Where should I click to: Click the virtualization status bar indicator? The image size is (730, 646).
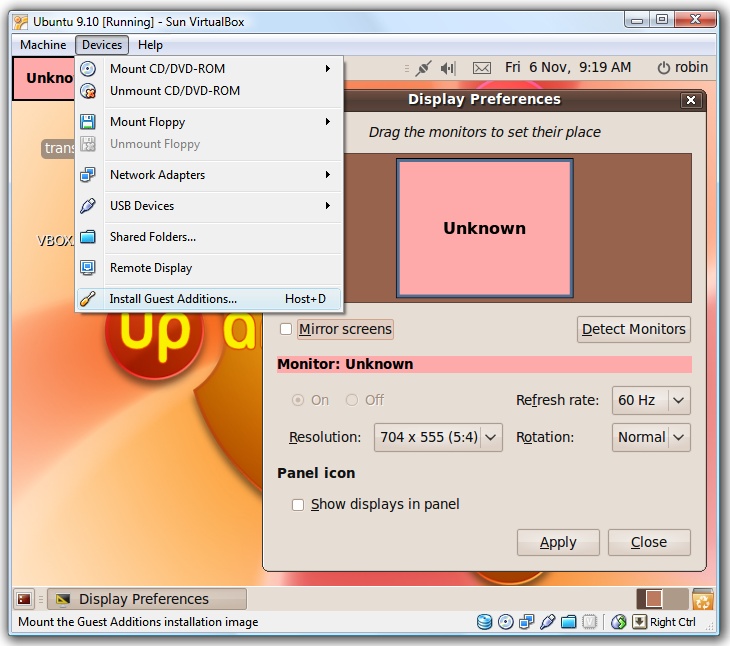[589, 622]
